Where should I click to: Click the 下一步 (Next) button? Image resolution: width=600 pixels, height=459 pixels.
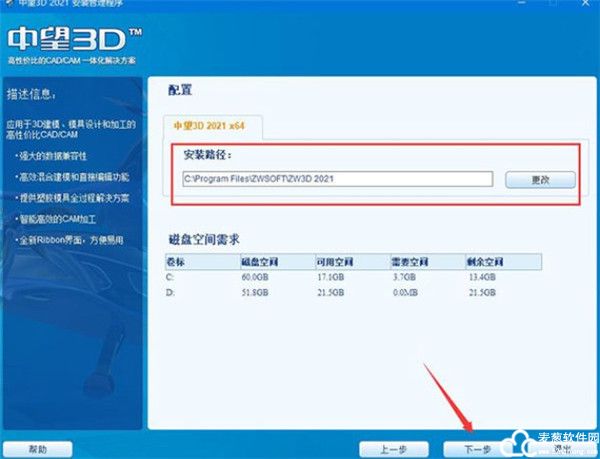477,449
